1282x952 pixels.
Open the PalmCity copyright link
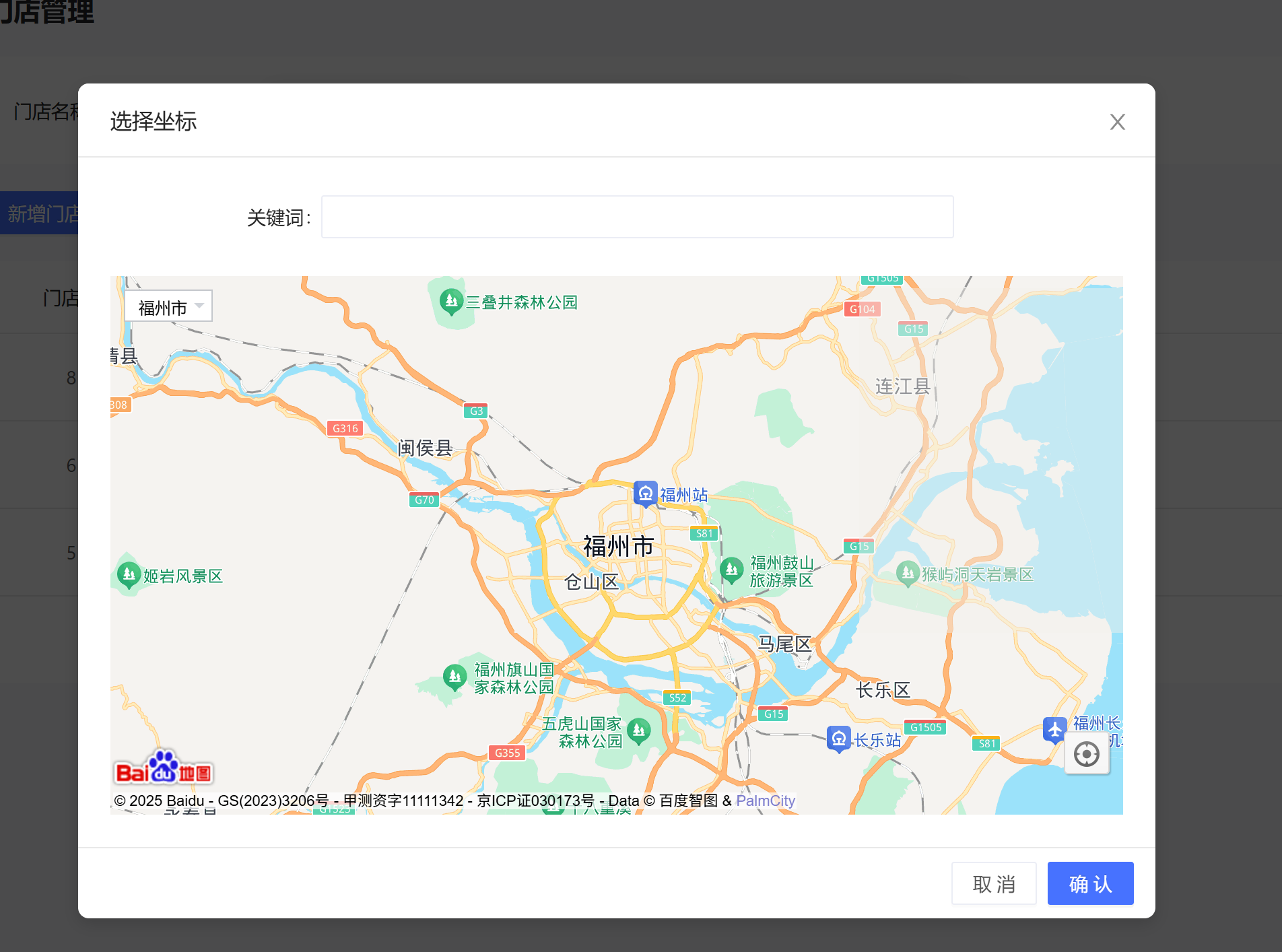coord(766,801)
